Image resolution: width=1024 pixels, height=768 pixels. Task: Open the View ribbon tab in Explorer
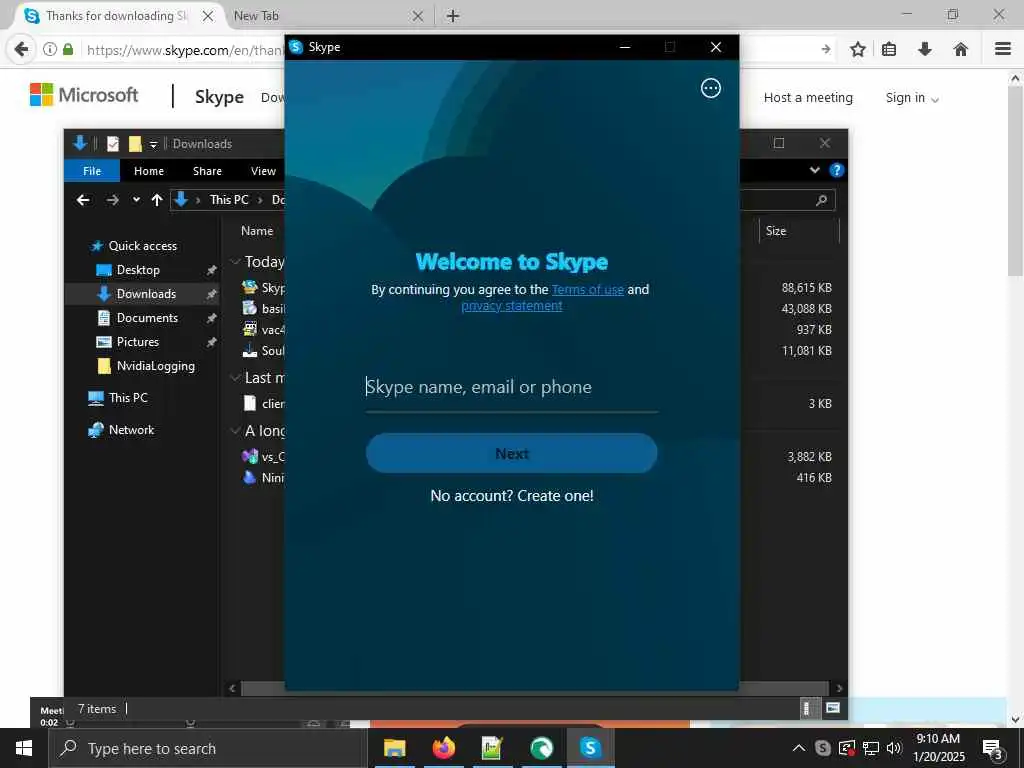click(x=263, y=171)
